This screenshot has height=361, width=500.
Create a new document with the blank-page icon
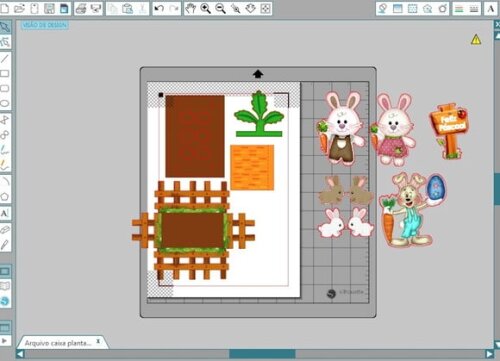[x=4, y=8]
